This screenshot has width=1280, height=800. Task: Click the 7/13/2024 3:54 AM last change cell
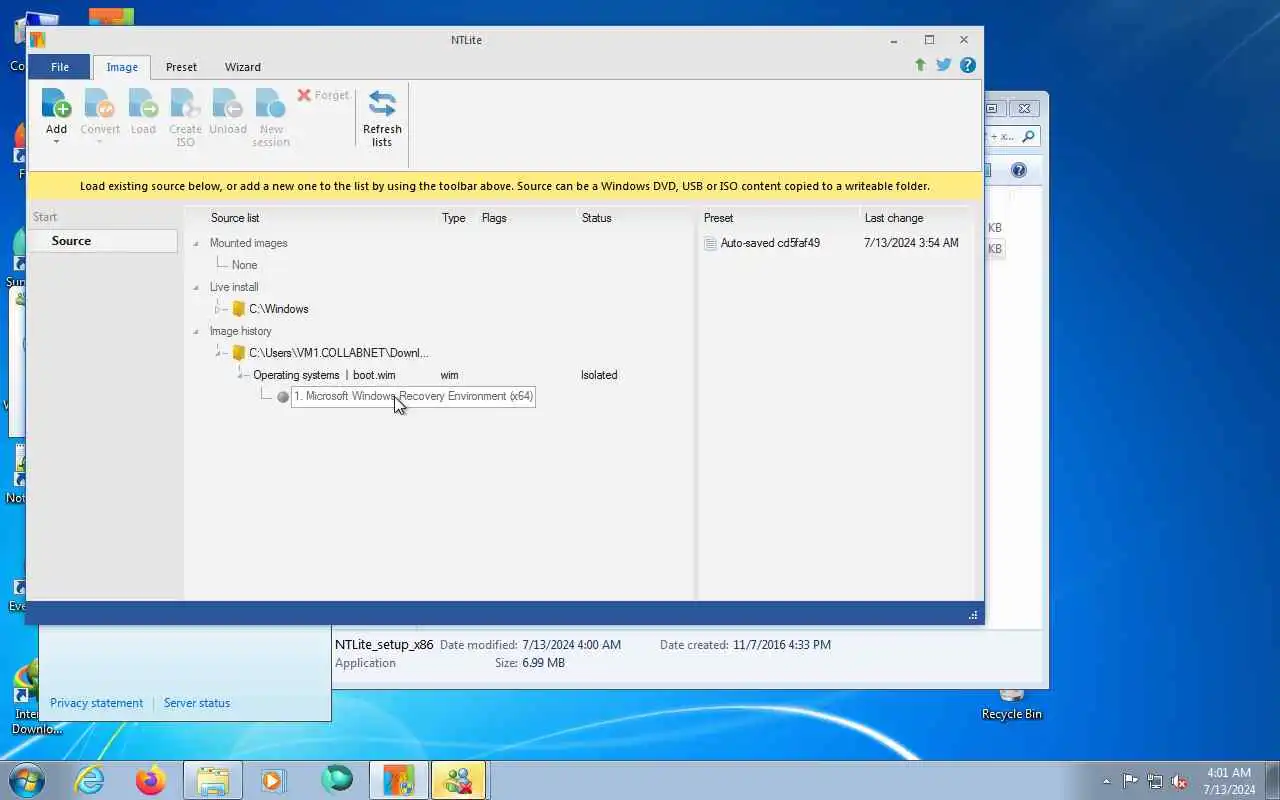(x=911, y=243)
